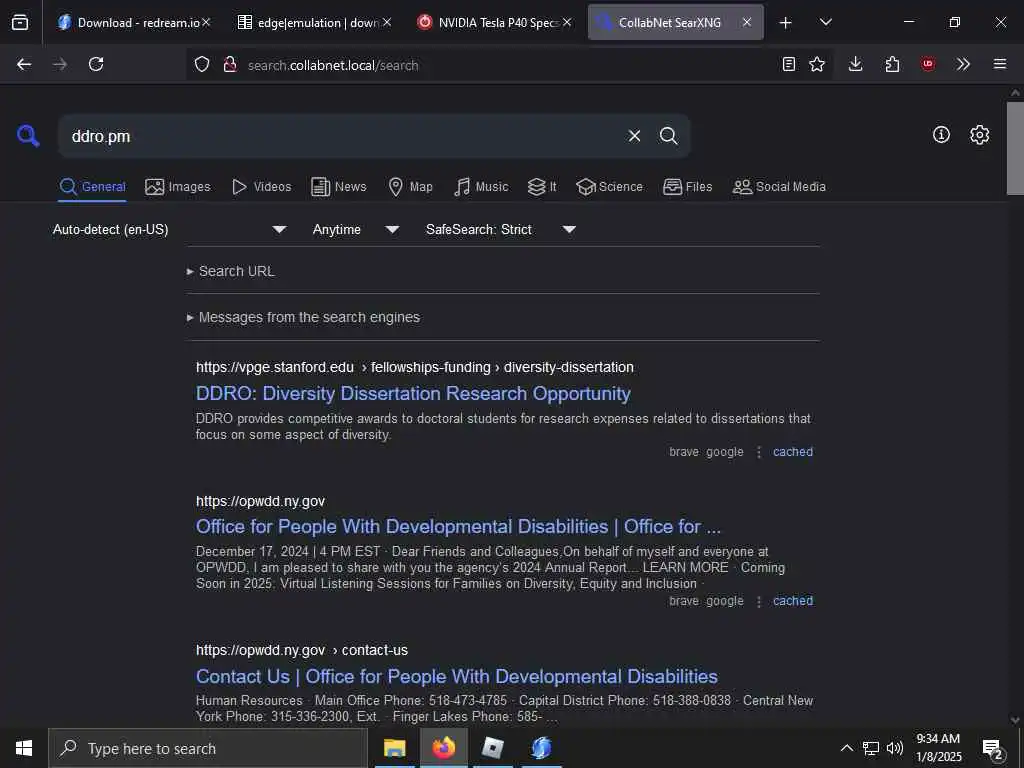Close the NVIDIA Tesla P40 tab
This screenshot has width=1024, height=768.
(x=567, y=22)
